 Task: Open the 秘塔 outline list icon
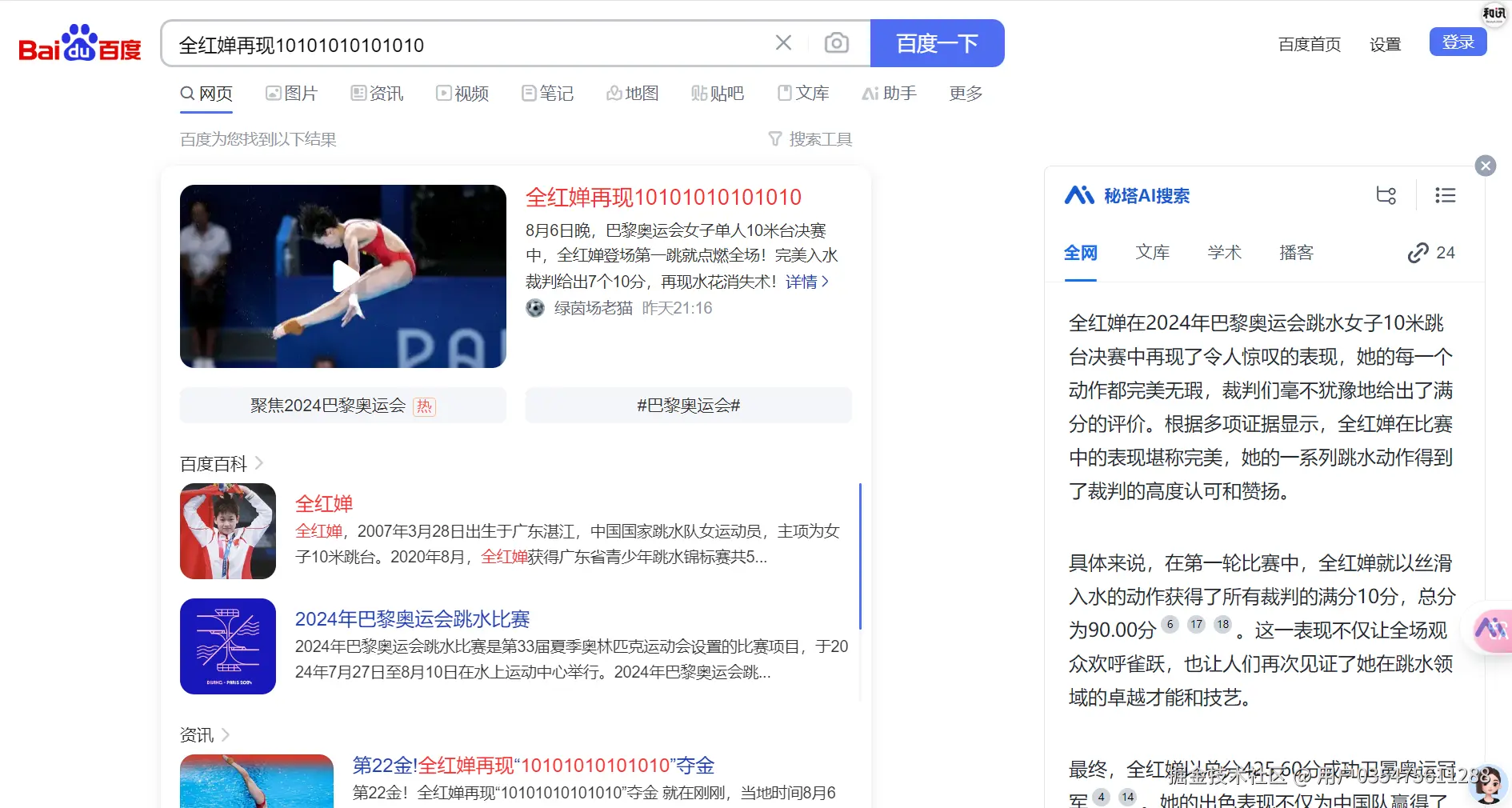tap(1446, 195)
